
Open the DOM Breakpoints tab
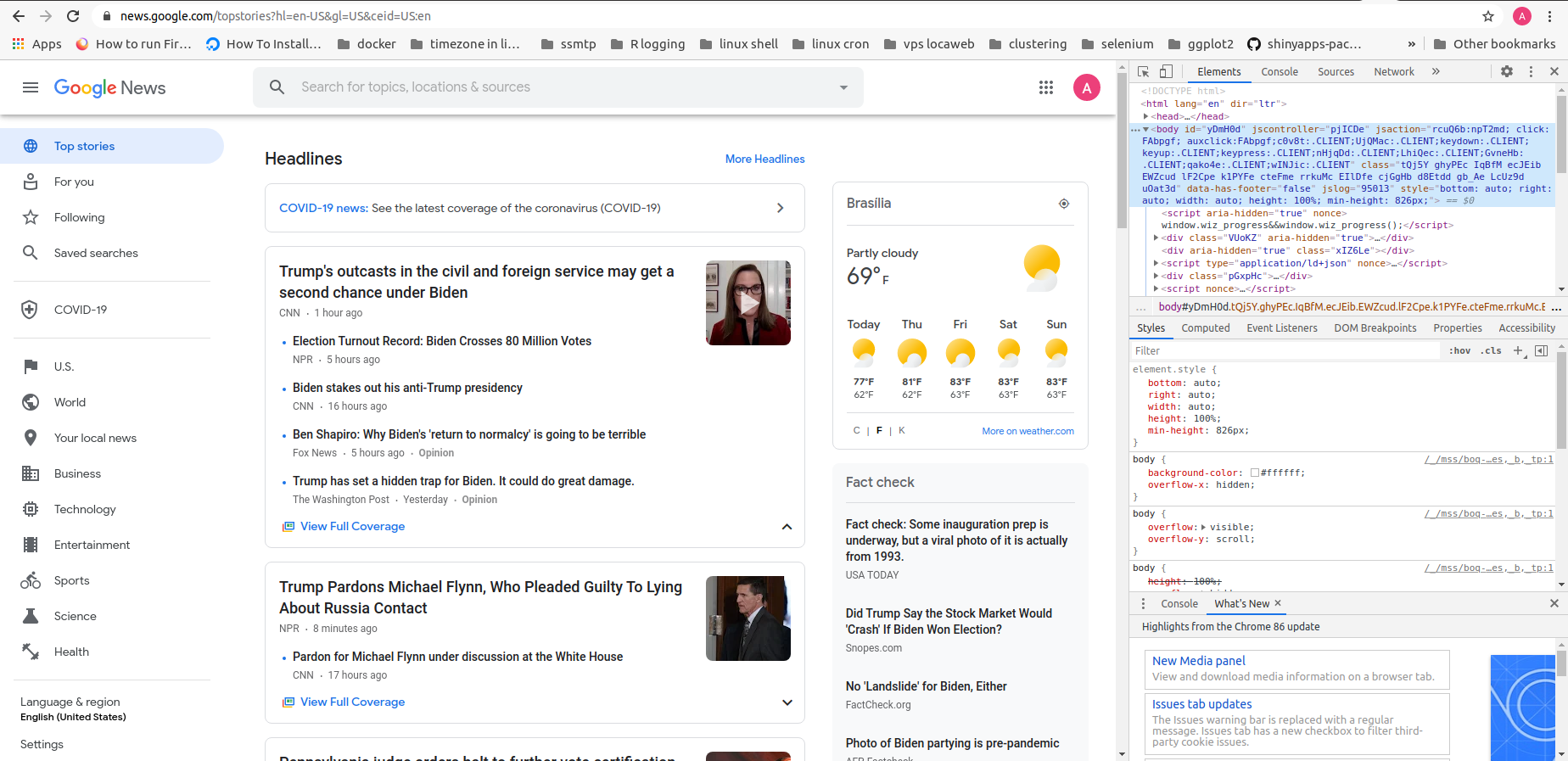1375,328
